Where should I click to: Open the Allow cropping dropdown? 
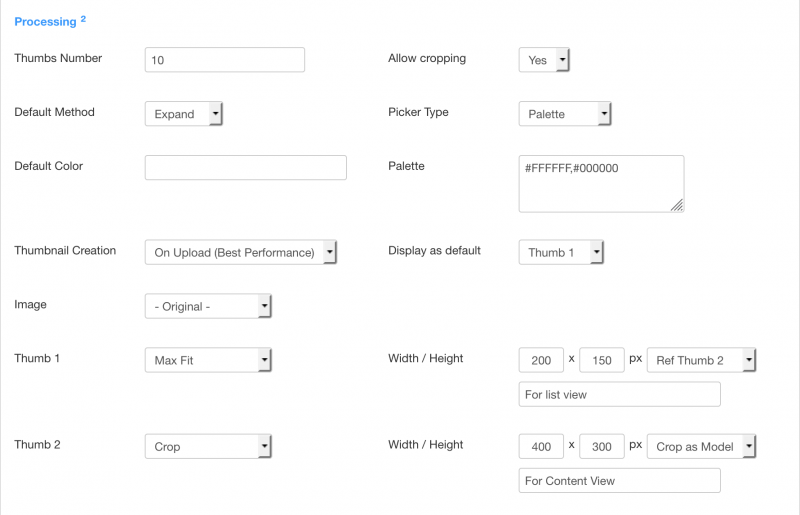[544, 60]
